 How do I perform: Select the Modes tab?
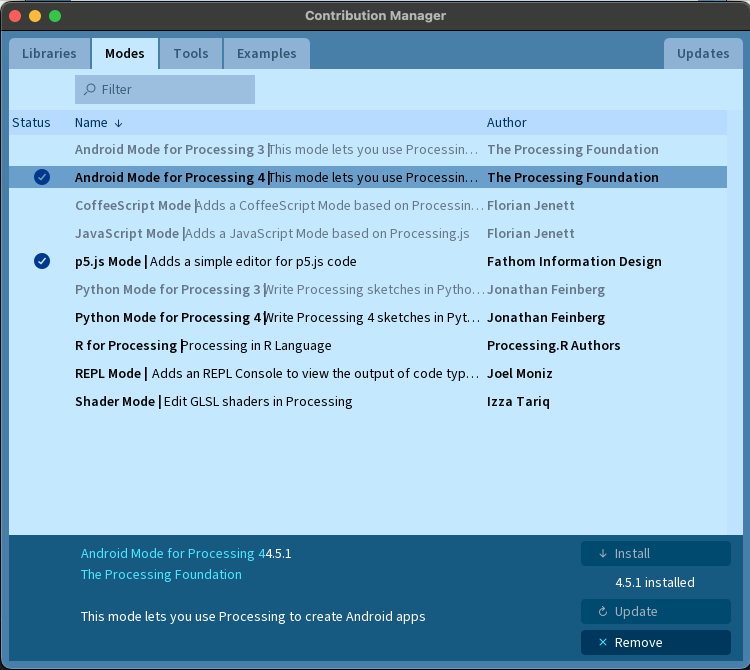pyautogui.click(x=125, y=54)
